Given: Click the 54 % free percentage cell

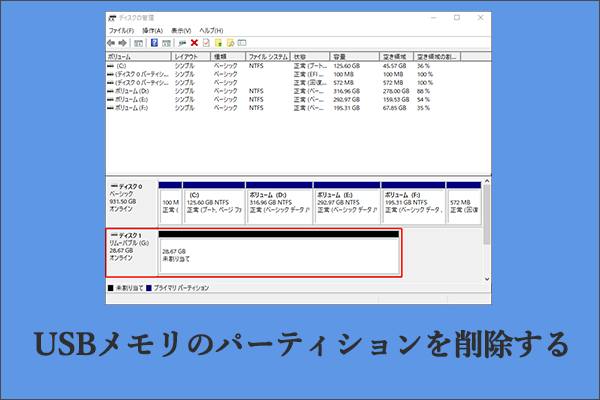Looking at the screenshot, I should [x=423, y=100].
